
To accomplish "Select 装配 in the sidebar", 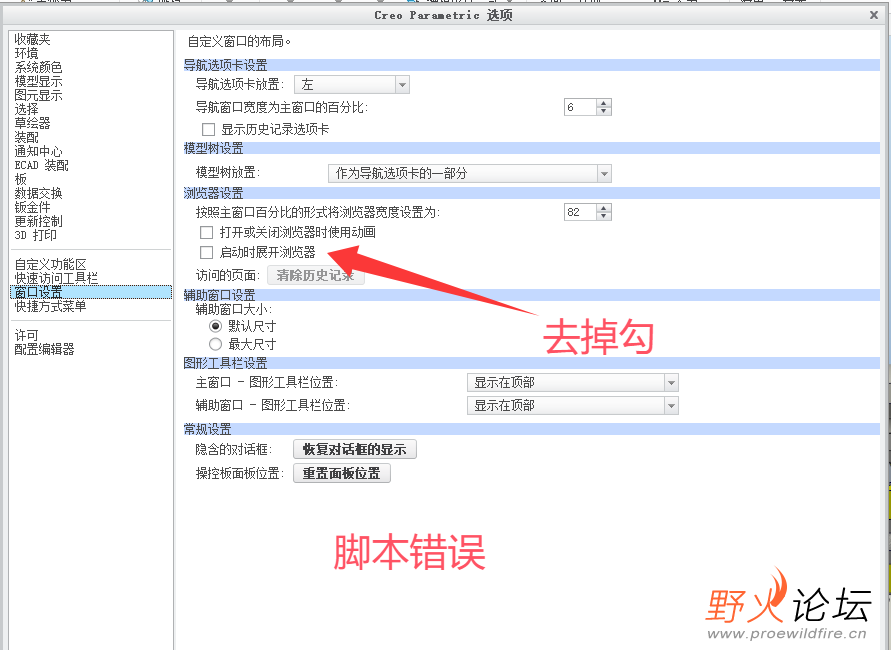I will [x=27, y=137].
